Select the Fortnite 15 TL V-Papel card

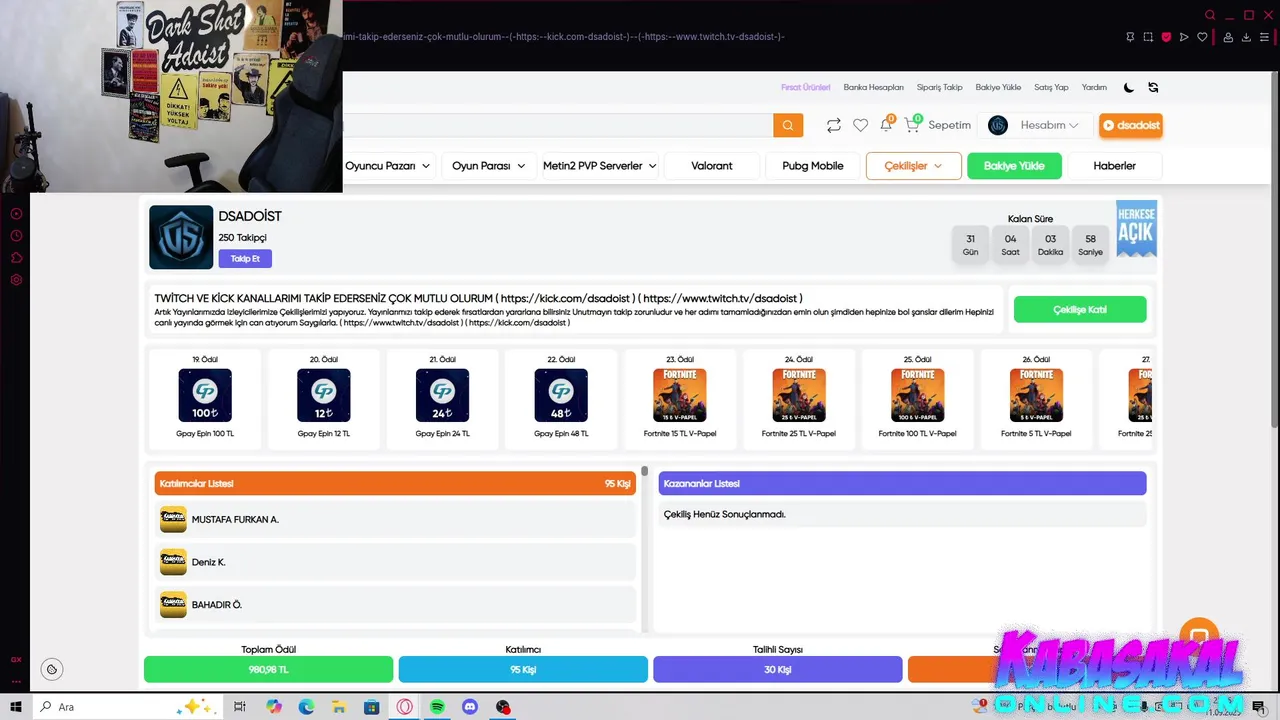(680, 399)
